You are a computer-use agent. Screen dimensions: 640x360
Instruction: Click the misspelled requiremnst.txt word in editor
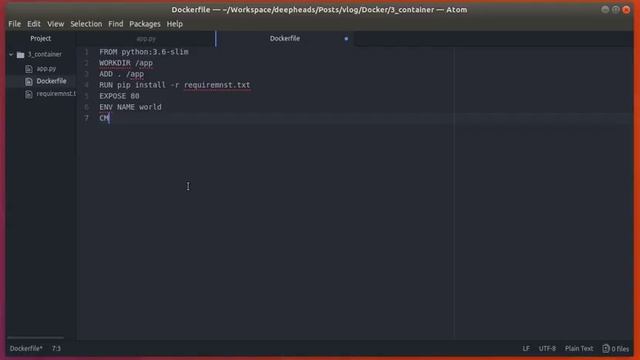coord(217,85)
